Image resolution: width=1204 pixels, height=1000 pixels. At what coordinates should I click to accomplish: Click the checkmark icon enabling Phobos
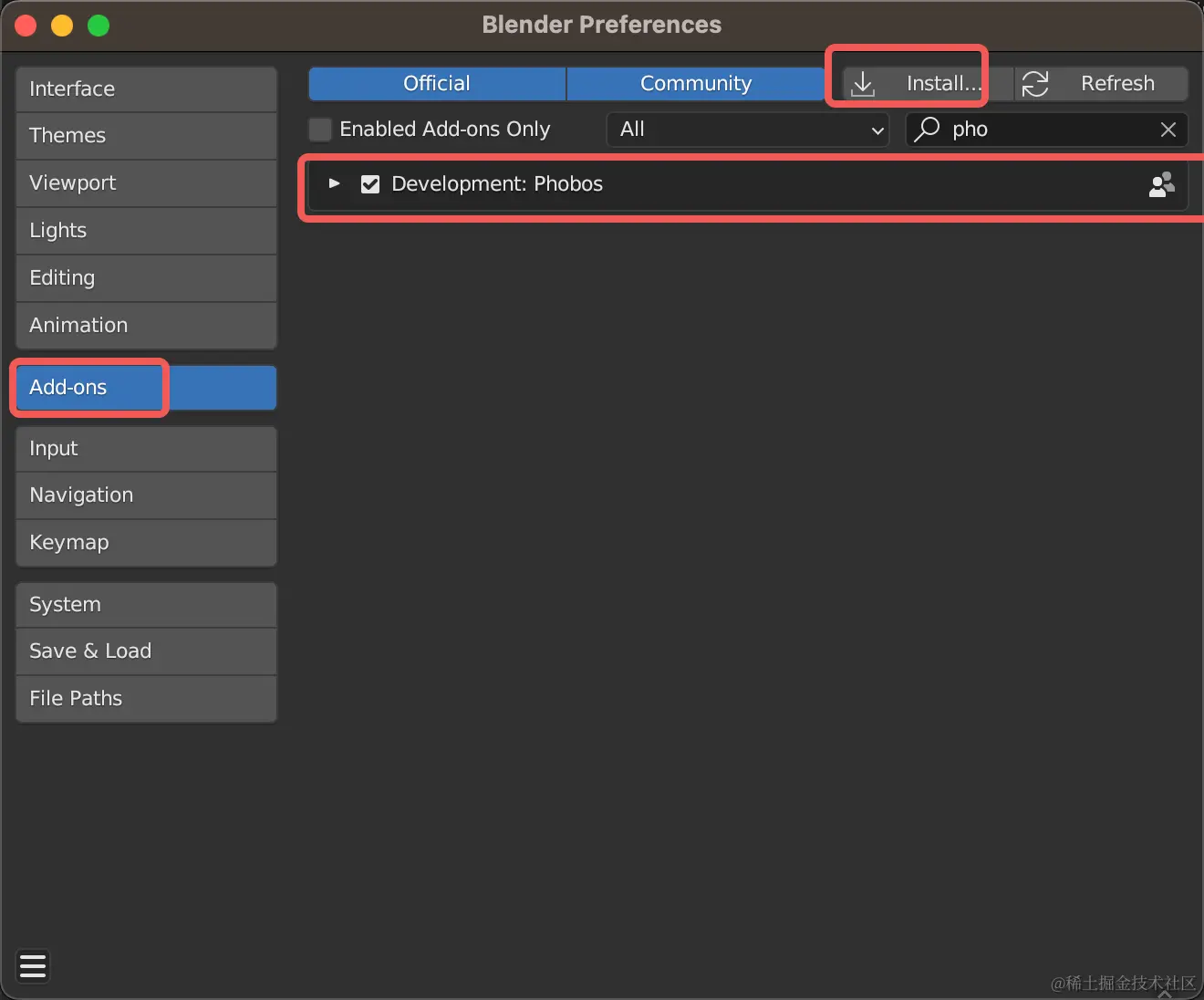coord(370,184)
